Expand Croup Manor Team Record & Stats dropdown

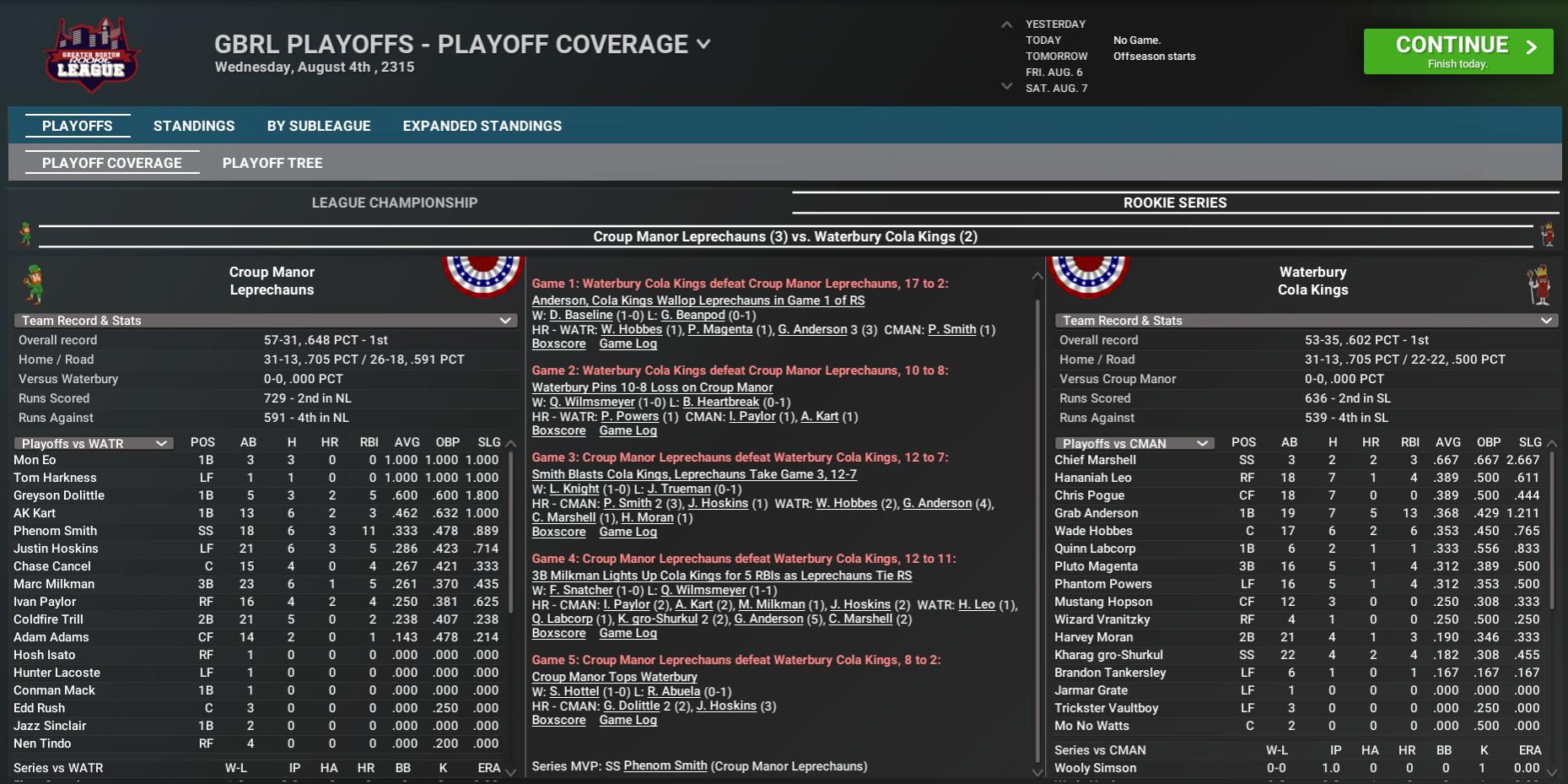click(x=505, y=321)
